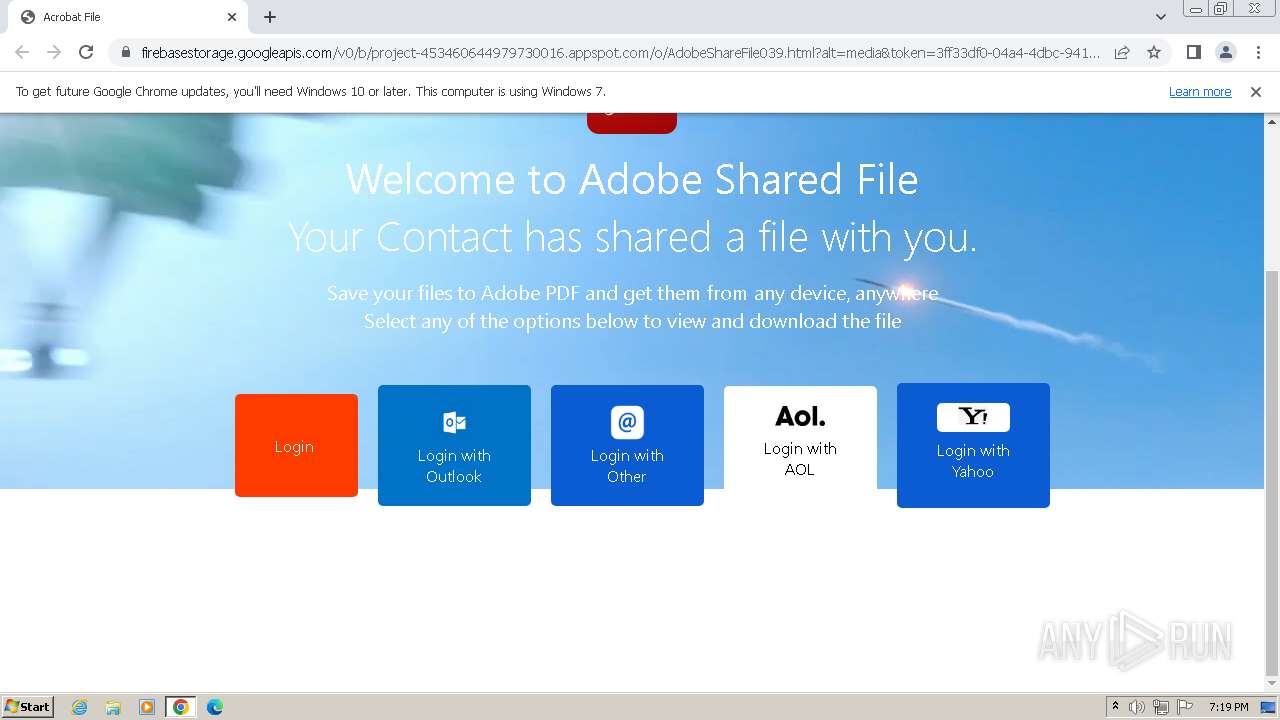Open a new browser tab
The image size is (1280, 720).
tap(270, 17)
